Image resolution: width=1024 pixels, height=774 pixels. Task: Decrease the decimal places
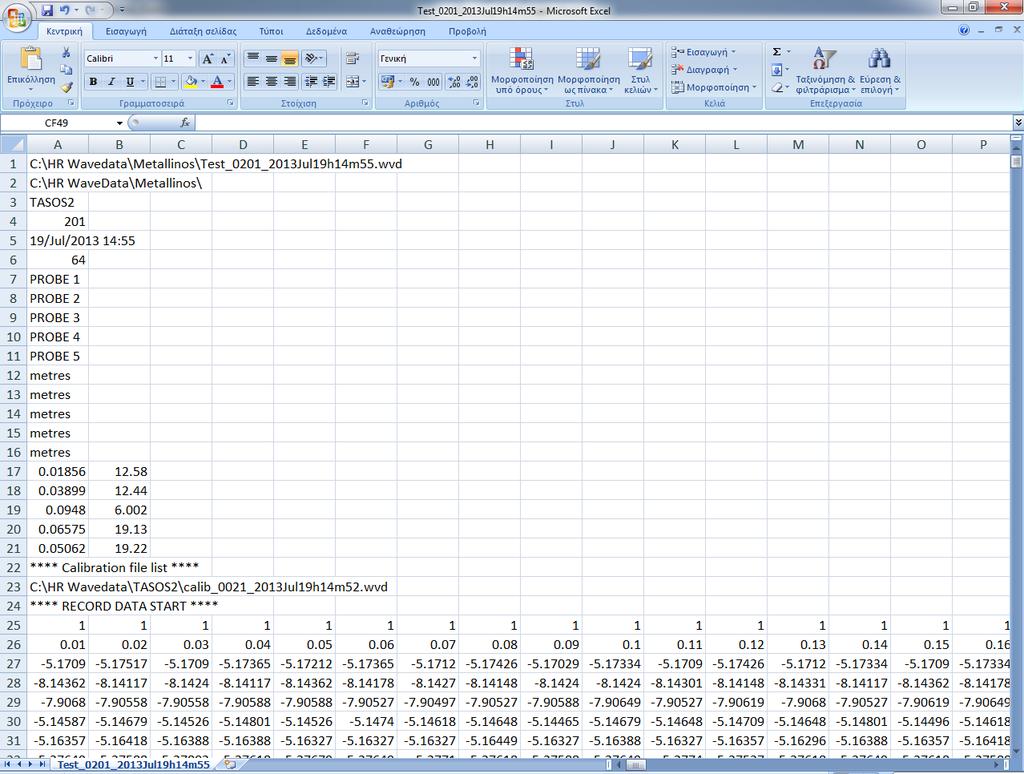473,82
